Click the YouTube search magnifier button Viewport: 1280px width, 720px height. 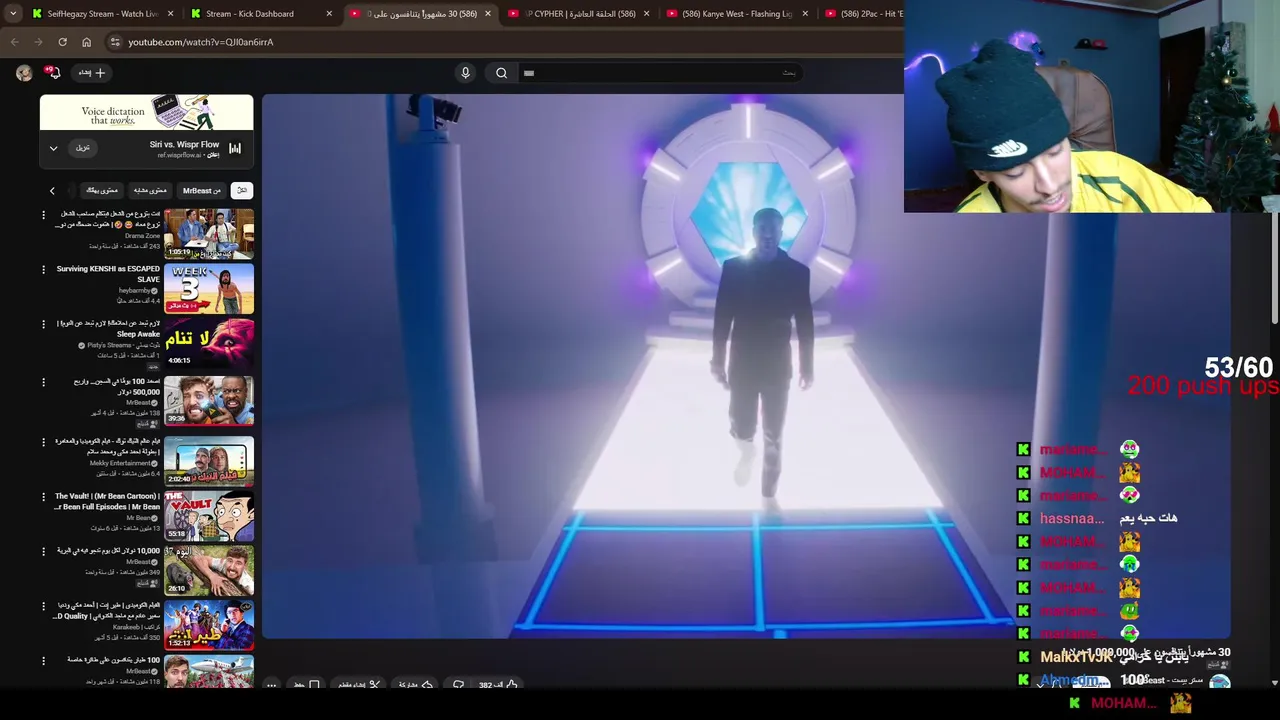pos(501,73)
